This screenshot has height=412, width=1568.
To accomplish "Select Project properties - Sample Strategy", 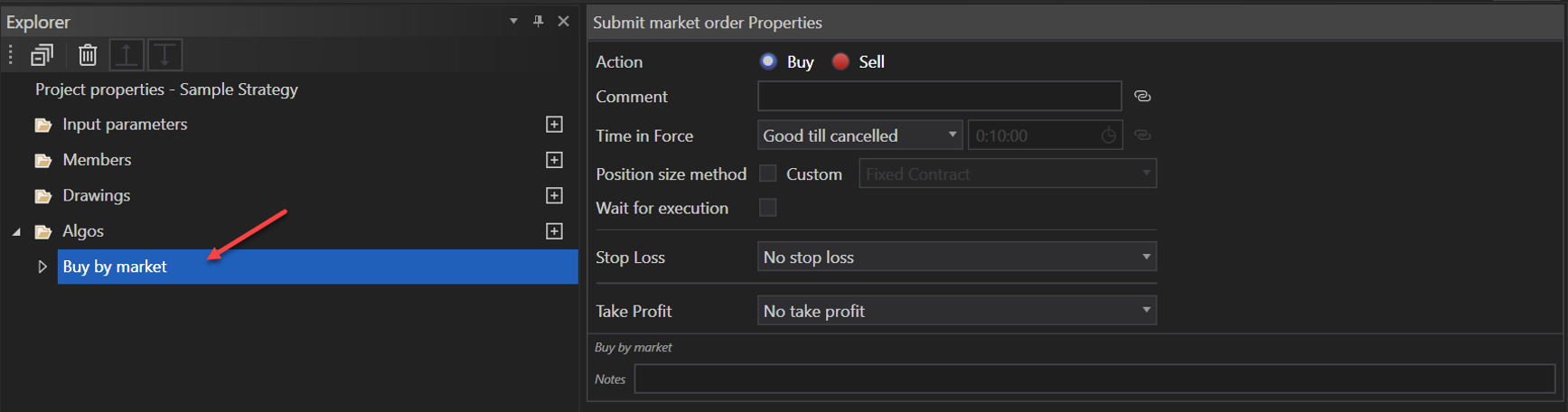I will (x=166, y=89).
